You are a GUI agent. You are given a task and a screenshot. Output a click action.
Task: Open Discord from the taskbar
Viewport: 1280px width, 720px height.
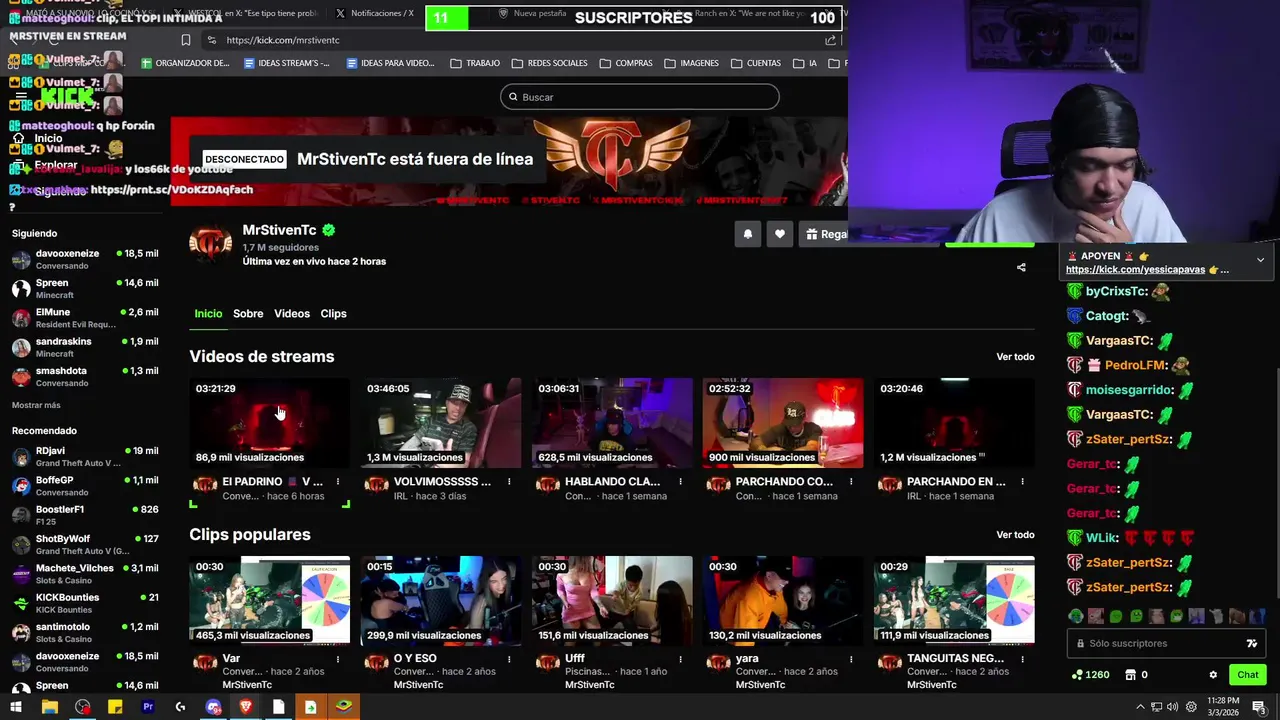coord(213,707)
